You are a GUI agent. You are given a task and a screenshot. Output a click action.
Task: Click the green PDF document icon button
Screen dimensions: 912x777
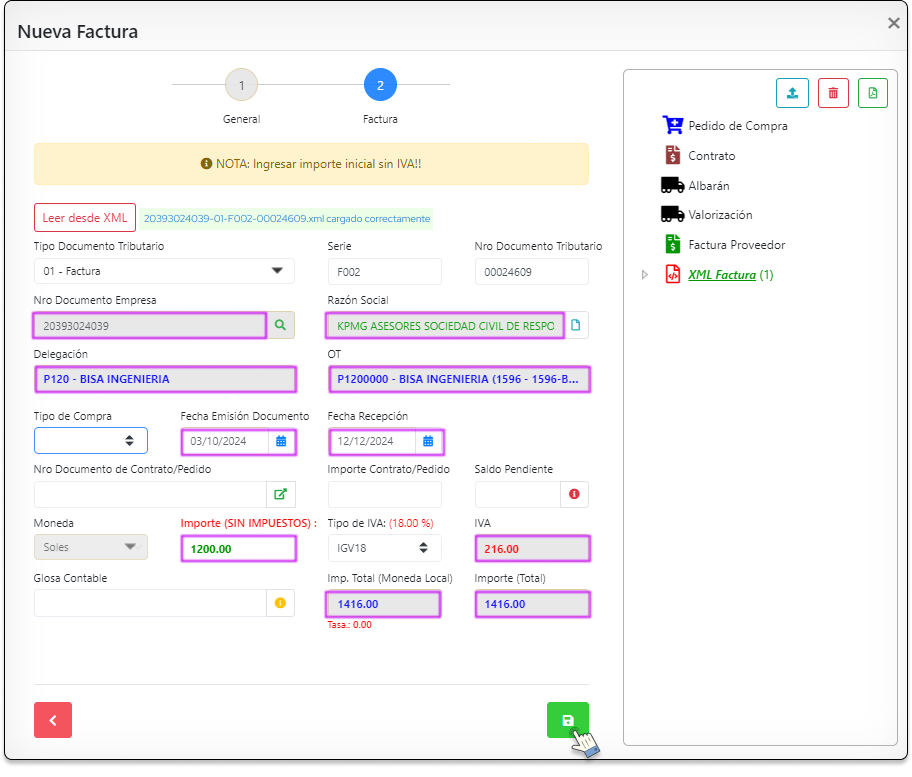click(x=872, y=93)
